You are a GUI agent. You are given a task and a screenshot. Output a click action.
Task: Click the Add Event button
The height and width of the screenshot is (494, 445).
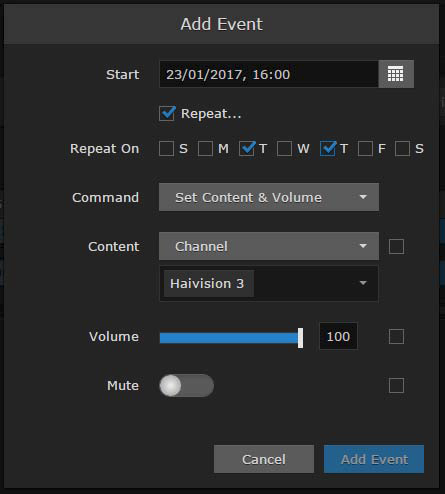pos(374,459)
